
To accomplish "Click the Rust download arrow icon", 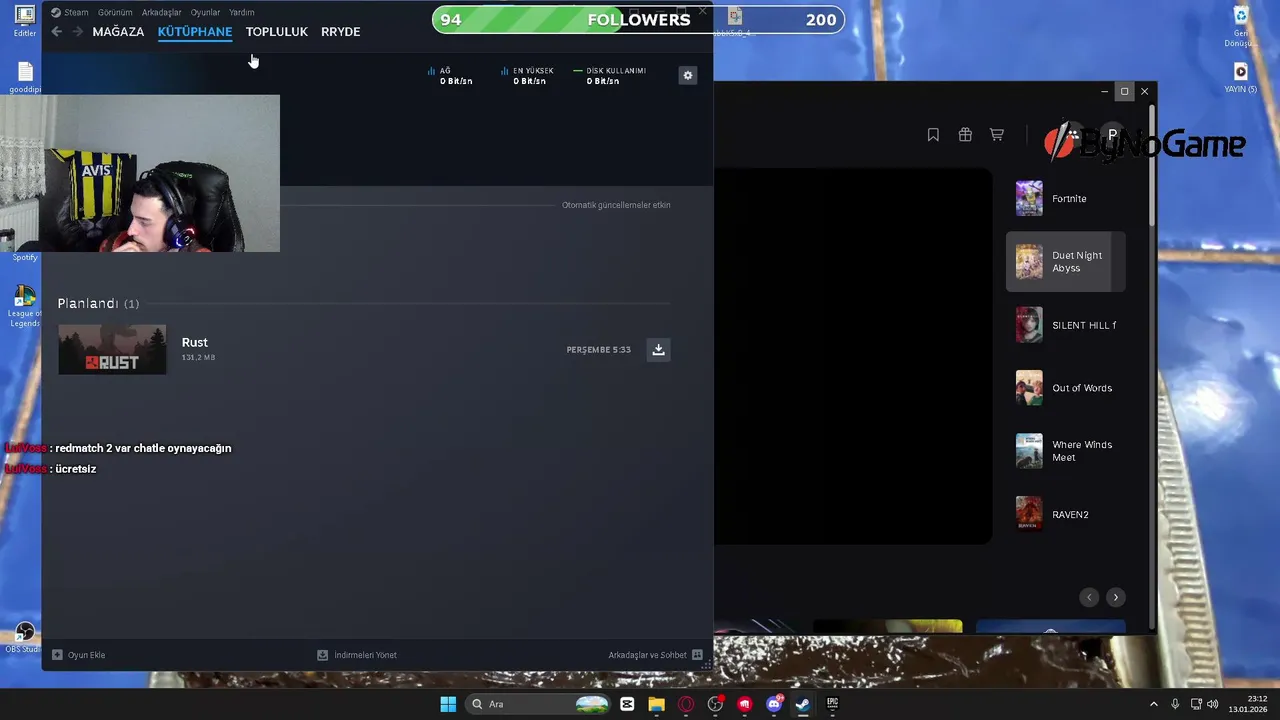I will (x=658, y=349).
